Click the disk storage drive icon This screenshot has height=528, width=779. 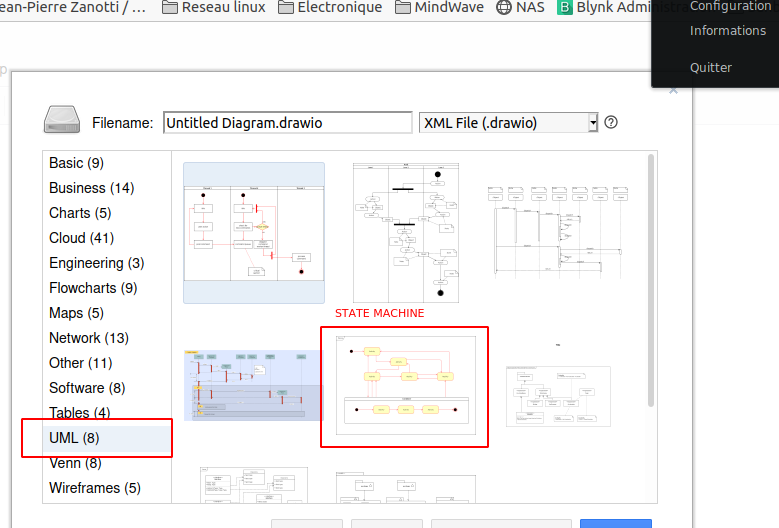(63, 120)
